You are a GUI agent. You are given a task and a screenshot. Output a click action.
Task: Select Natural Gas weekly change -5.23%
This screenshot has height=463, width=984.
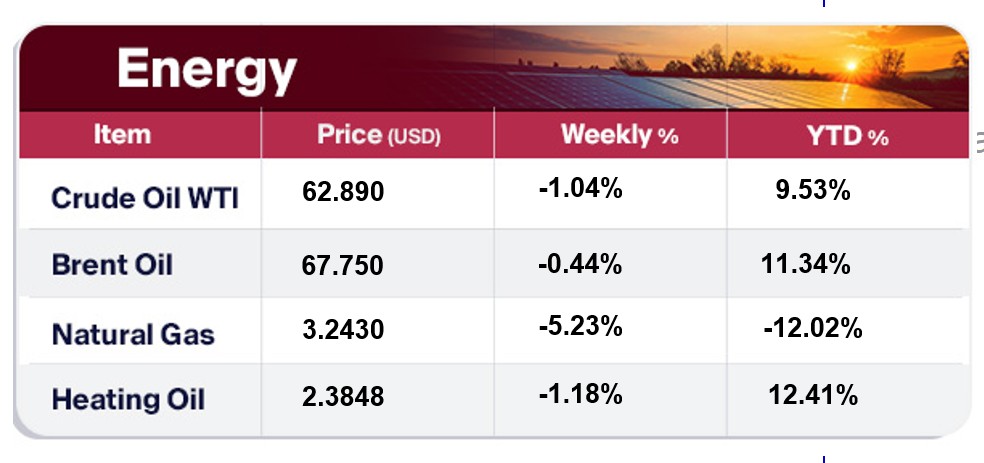pos(581,326)
